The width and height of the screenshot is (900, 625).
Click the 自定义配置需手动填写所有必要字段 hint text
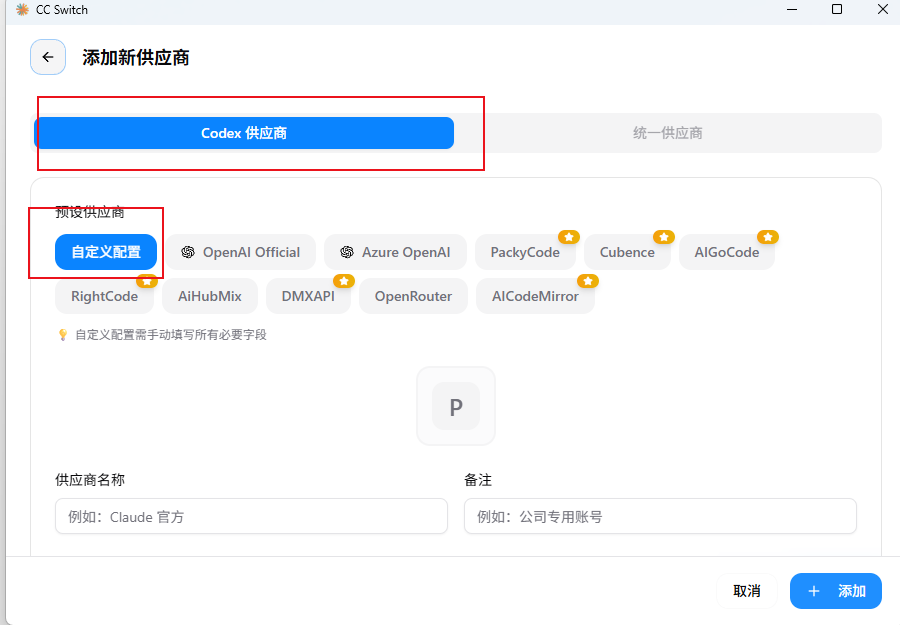coord(171,335)
